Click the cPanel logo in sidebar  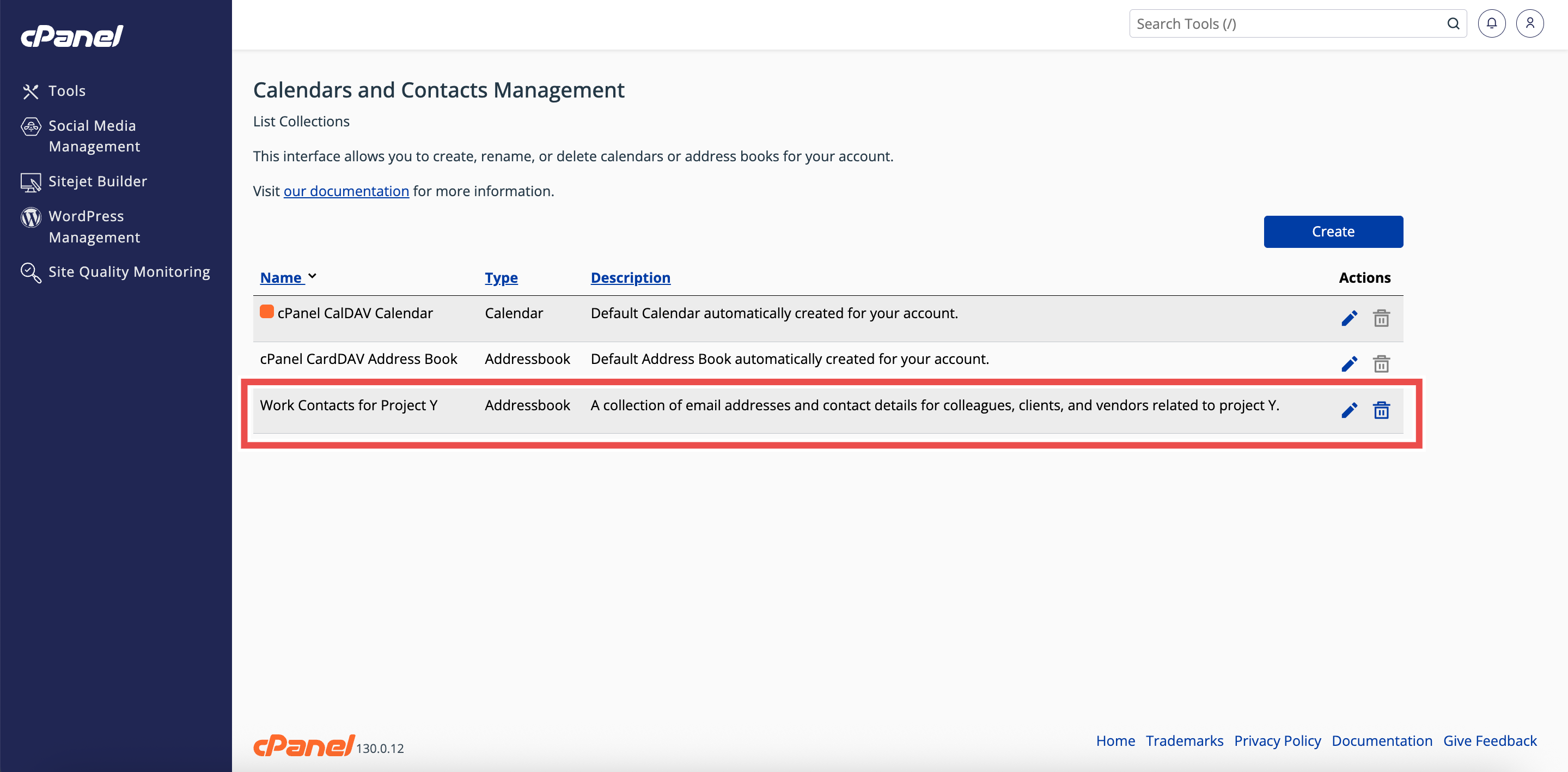pos(72,36)
